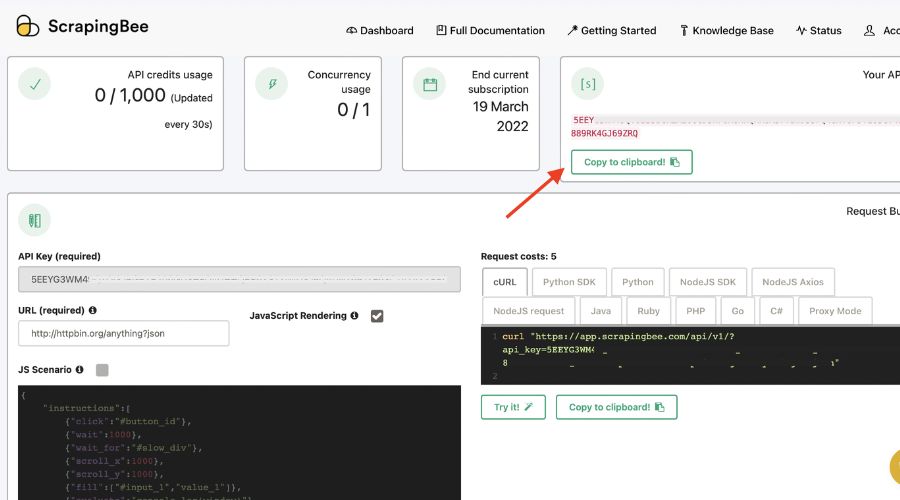Switch to the C# tab
This screenshot has height=500, width=900.
[776, 311]
